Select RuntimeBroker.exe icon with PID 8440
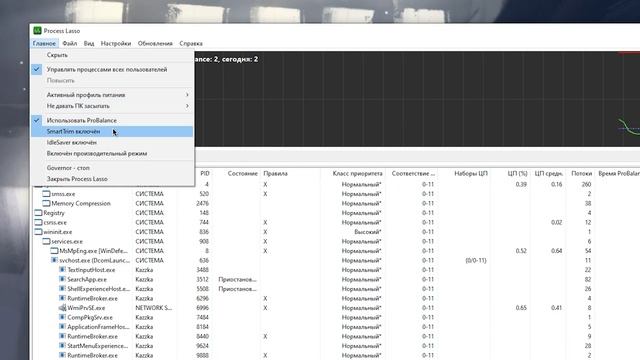640x360 pixels. coord(62,336)
